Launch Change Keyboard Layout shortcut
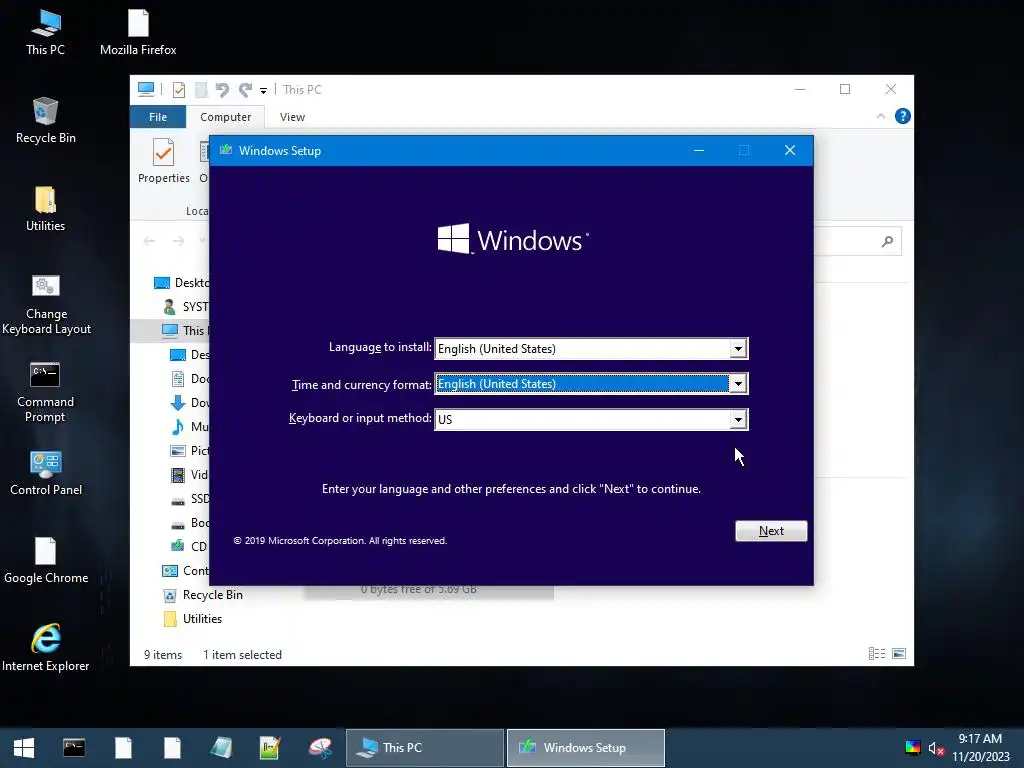Screen dimensions: 1024x768 (x=46, y=304)
